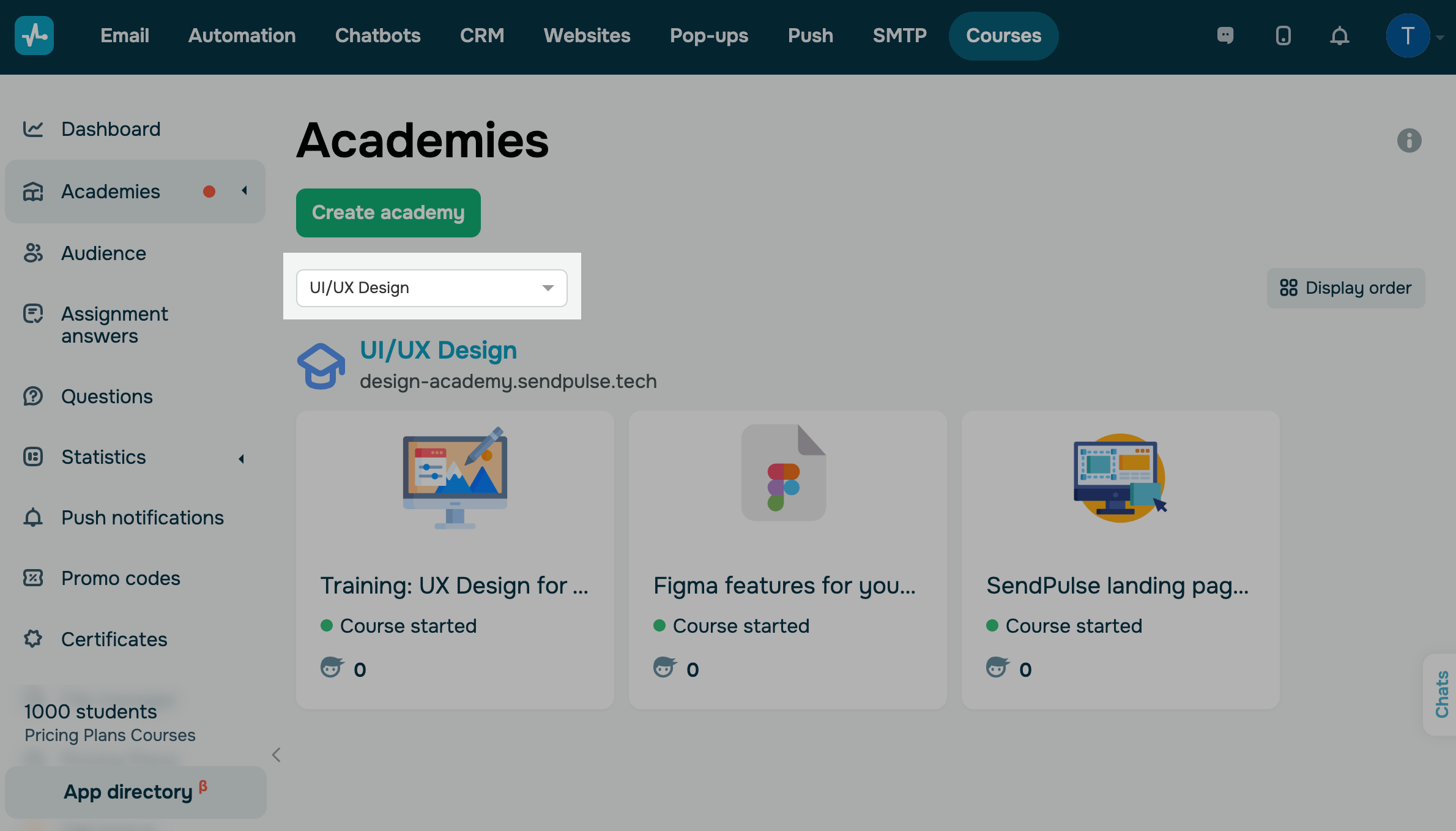1456x831 pixels.
Task: Open Certificates in the sidebar
Action: [x=114, y=639]
